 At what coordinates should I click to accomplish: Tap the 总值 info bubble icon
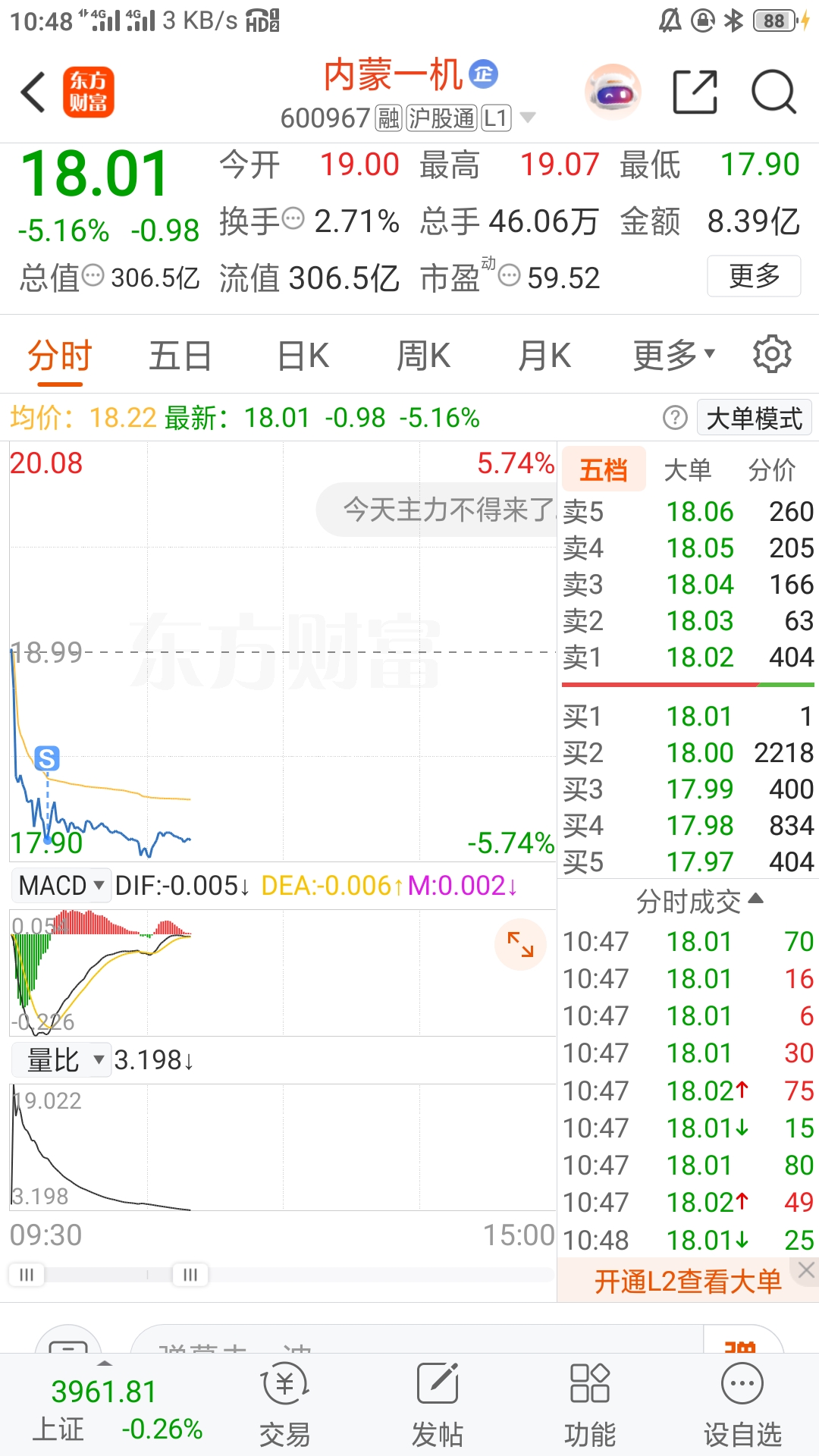93,275
